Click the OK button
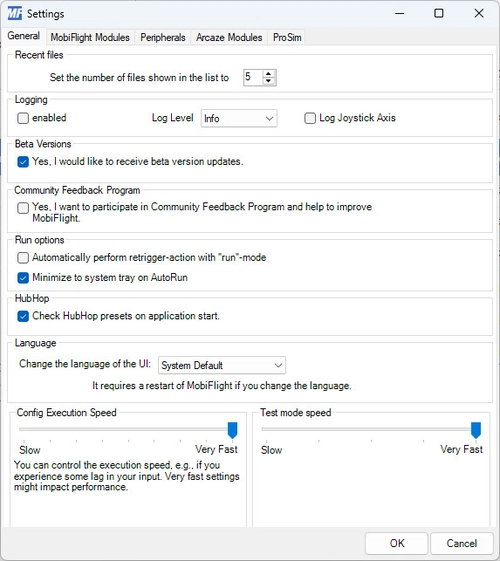 coord(397,543)
